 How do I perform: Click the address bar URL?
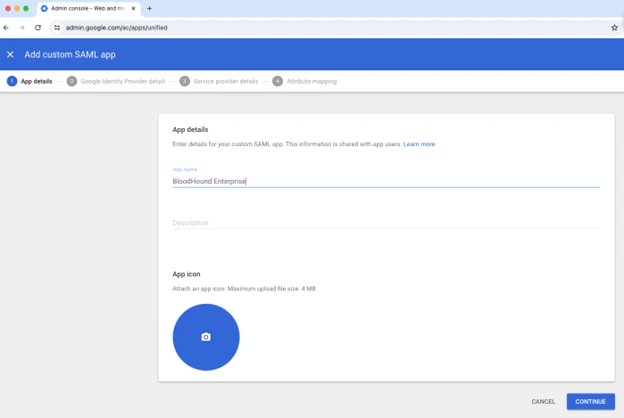coord(116,27)
